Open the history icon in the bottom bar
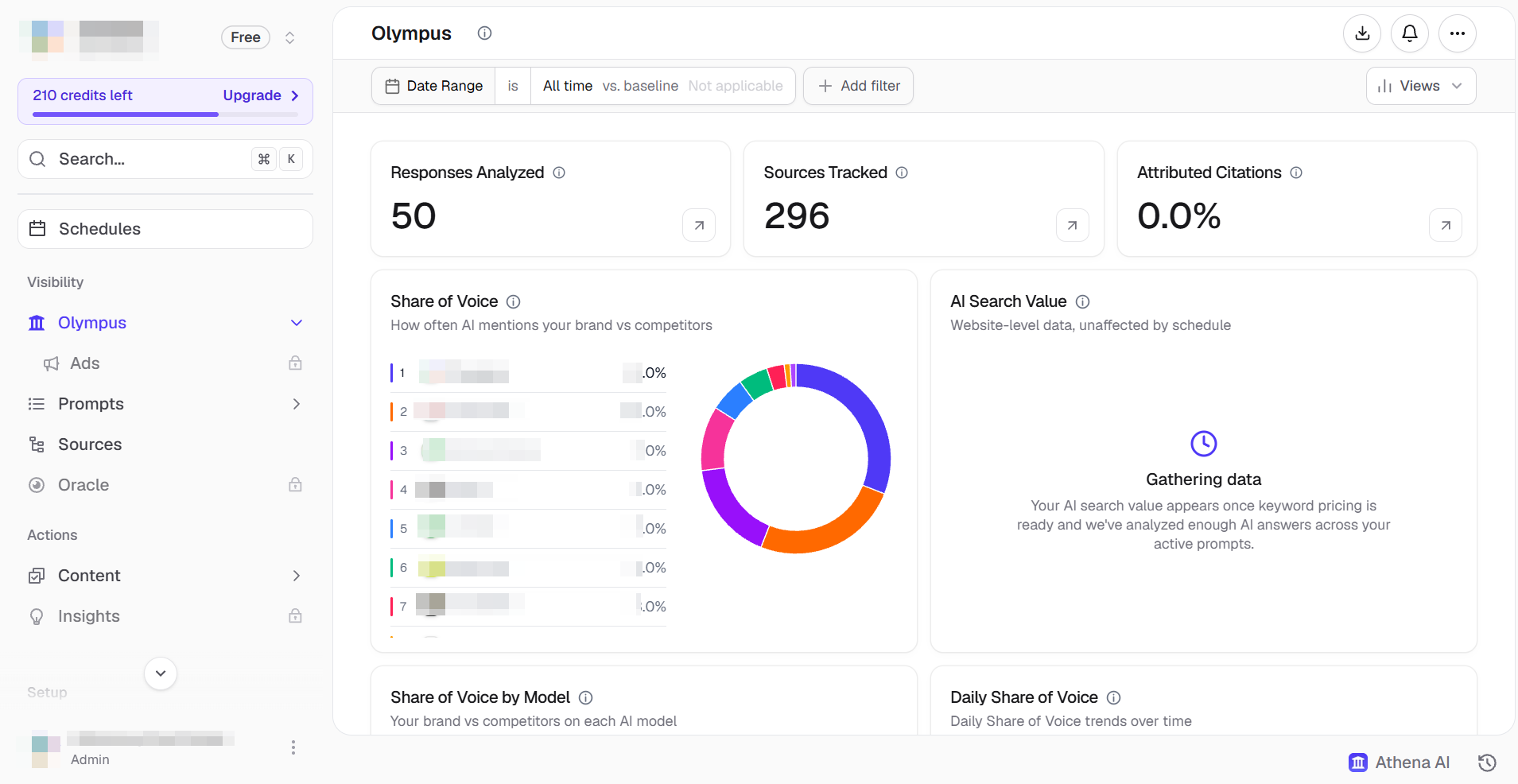 (x=1487, y=763)
